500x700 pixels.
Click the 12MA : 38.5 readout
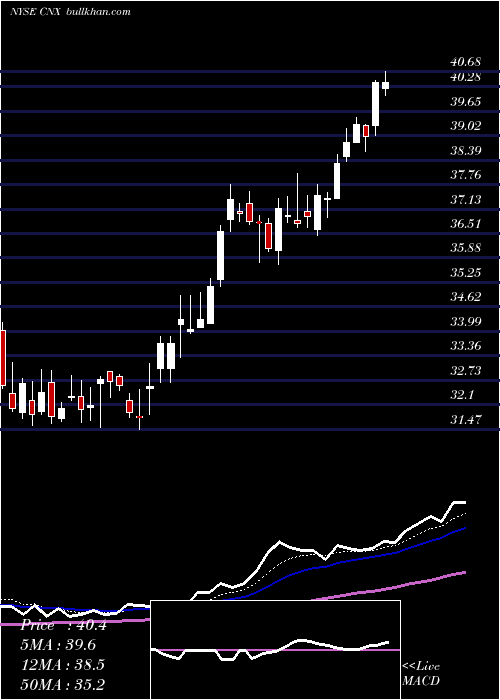(x=63, y=665)
